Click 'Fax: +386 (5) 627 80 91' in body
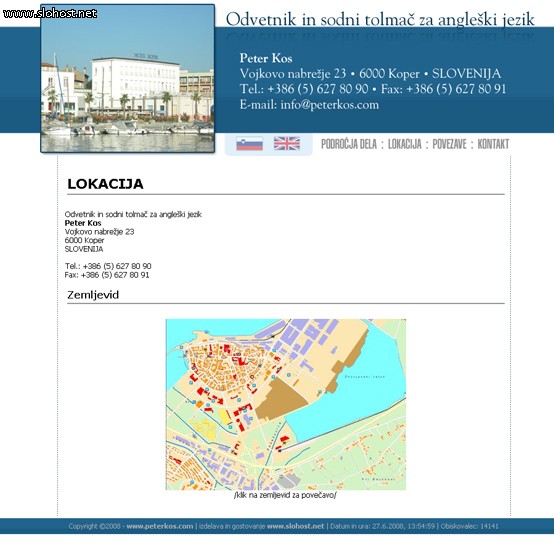This screenshot has height=552, width=554. point(107,275)
